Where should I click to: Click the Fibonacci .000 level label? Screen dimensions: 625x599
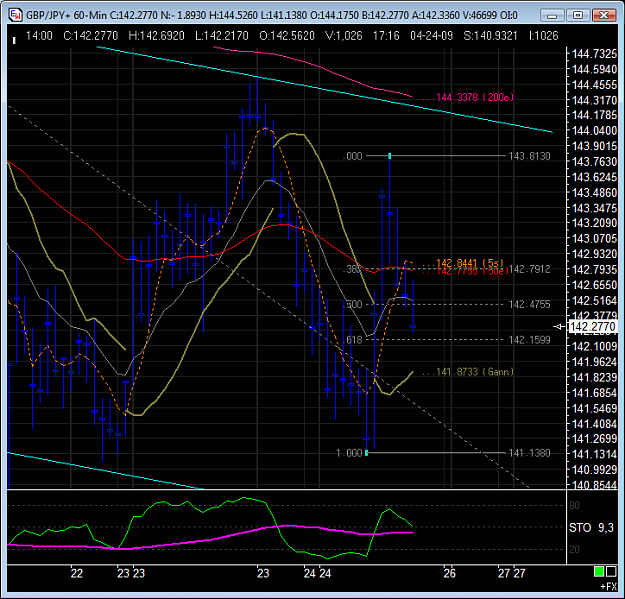(353, 156)
